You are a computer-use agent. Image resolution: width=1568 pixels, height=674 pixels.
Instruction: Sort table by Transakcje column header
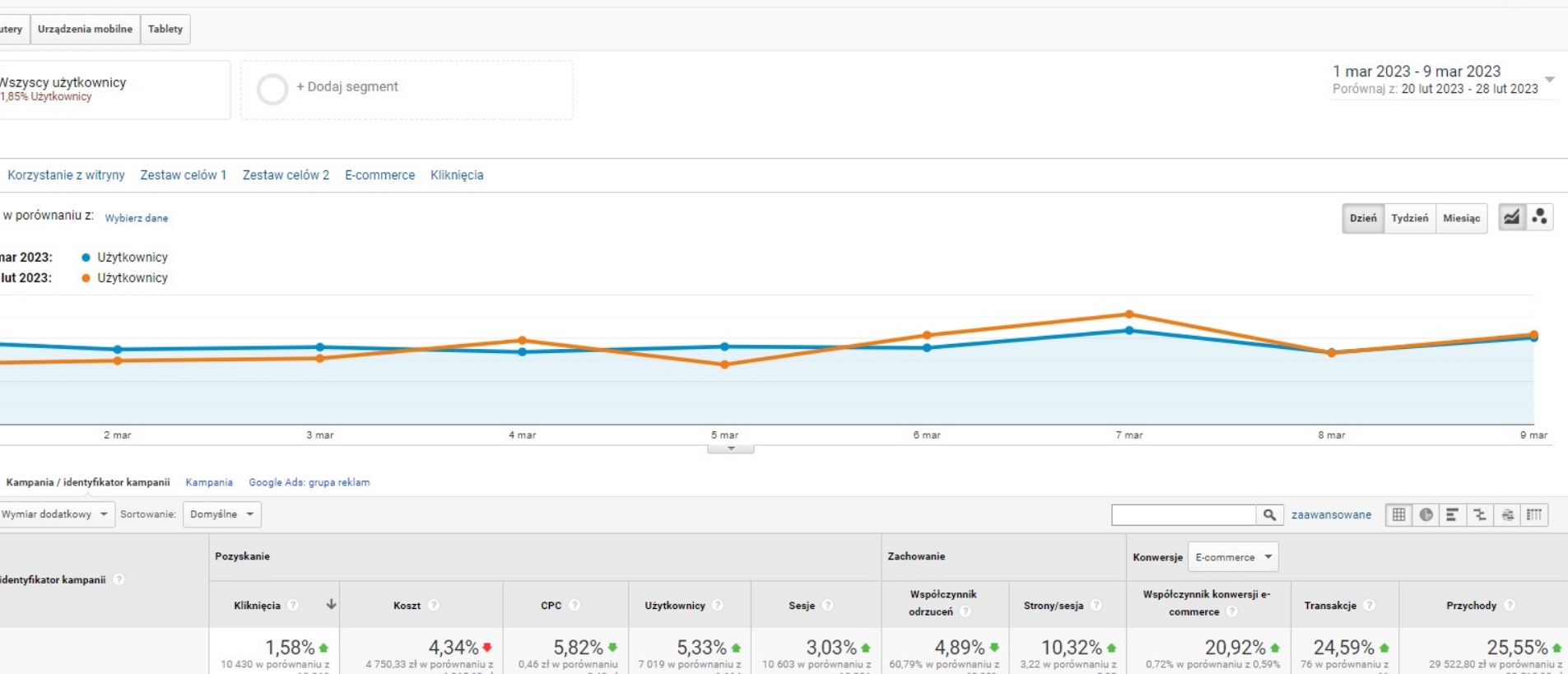click(x=1330, y=606)
